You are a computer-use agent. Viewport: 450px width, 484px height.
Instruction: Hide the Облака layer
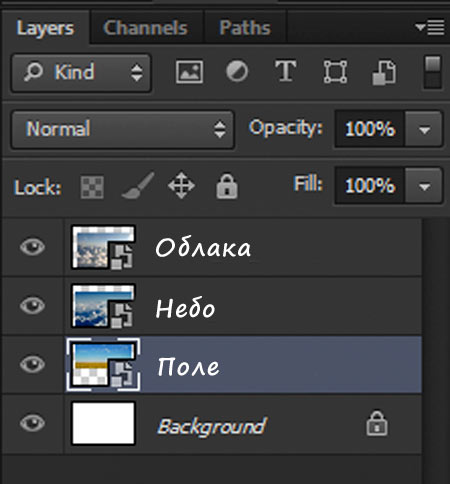(32, 247)
